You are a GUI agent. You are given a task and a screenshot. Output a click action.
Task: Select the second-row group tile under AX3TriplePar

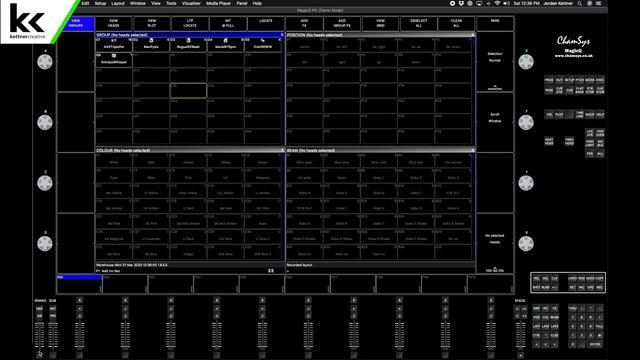[x=114, y=60]
